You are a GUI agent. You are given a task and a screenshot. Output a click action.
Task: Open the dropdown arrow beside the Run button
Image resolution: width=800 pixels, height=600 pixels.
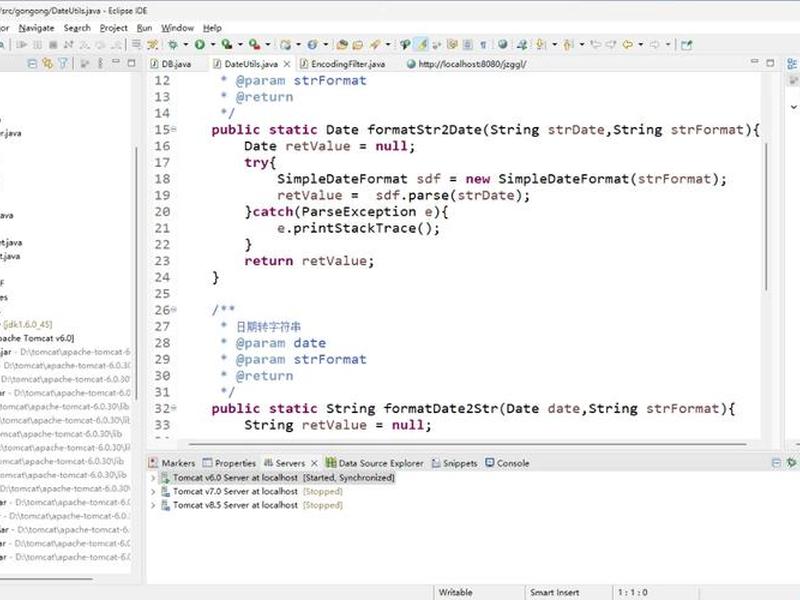click(x=213, y=45)
